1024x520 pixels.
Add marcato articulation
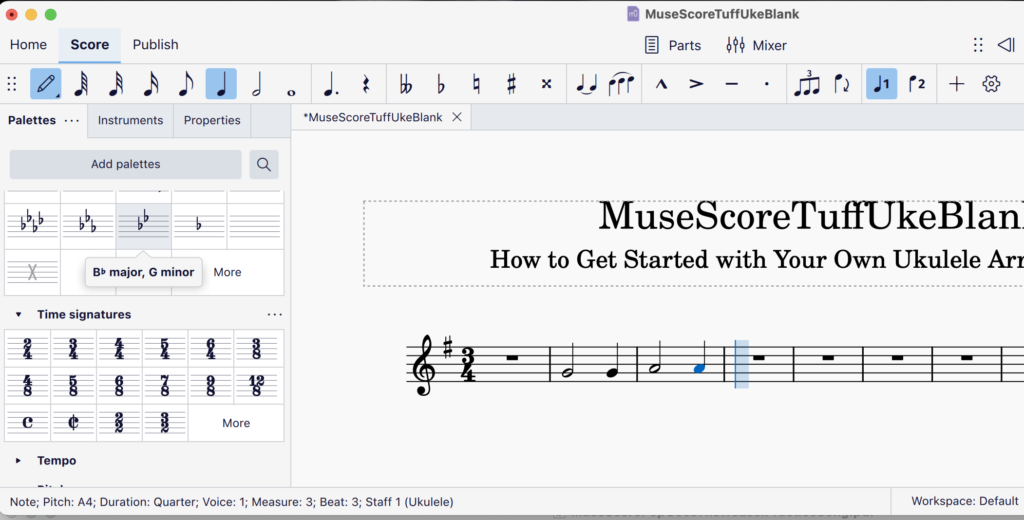(662, 84)
